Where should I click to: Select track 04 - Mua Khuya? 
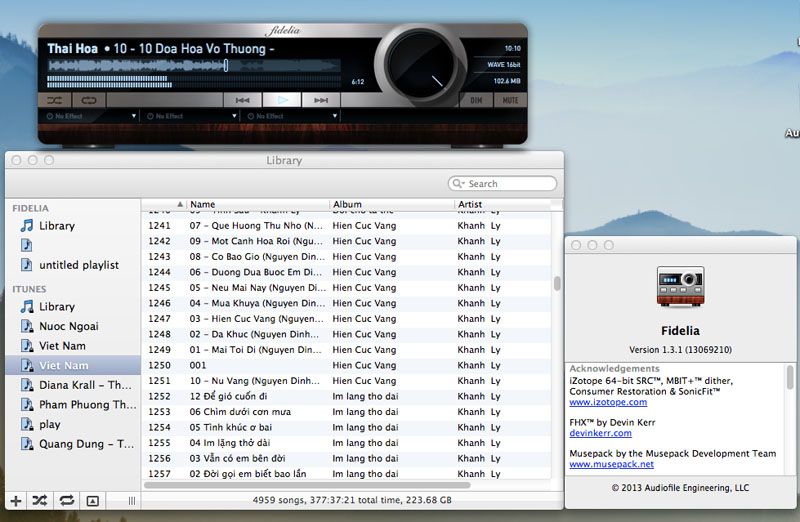tap(346, 303)
